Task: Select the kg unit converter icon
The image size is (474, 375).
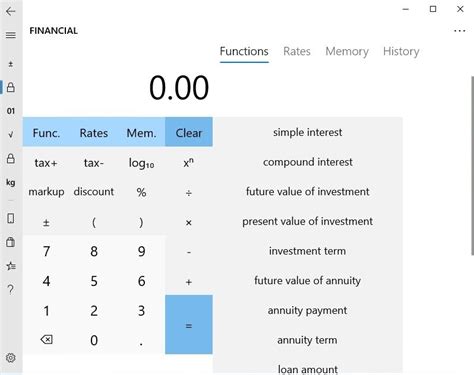Action: (x=11, y=182)
